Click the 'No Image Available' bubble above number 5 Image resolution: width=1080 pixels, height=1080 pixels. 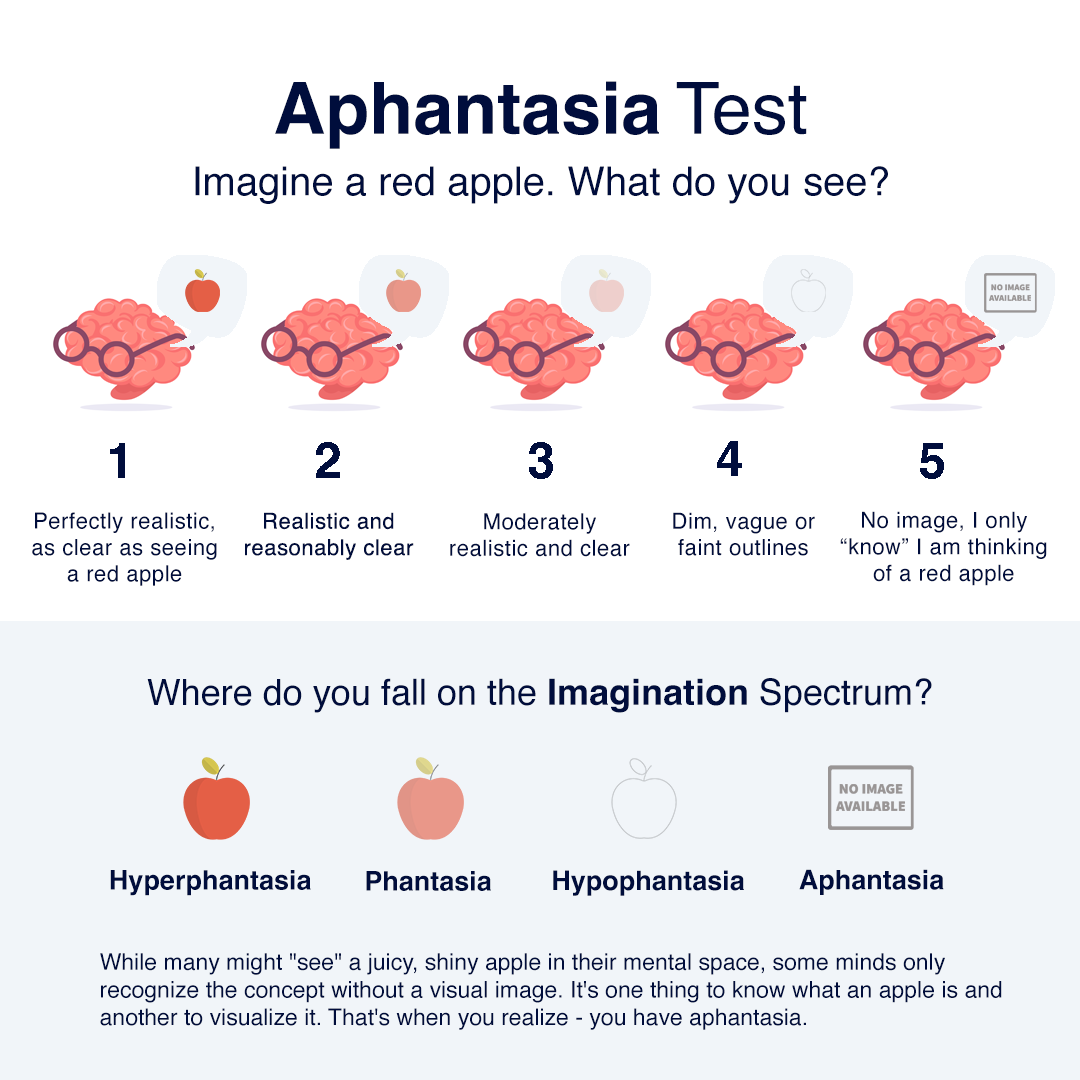click(x=1010, y=292)
